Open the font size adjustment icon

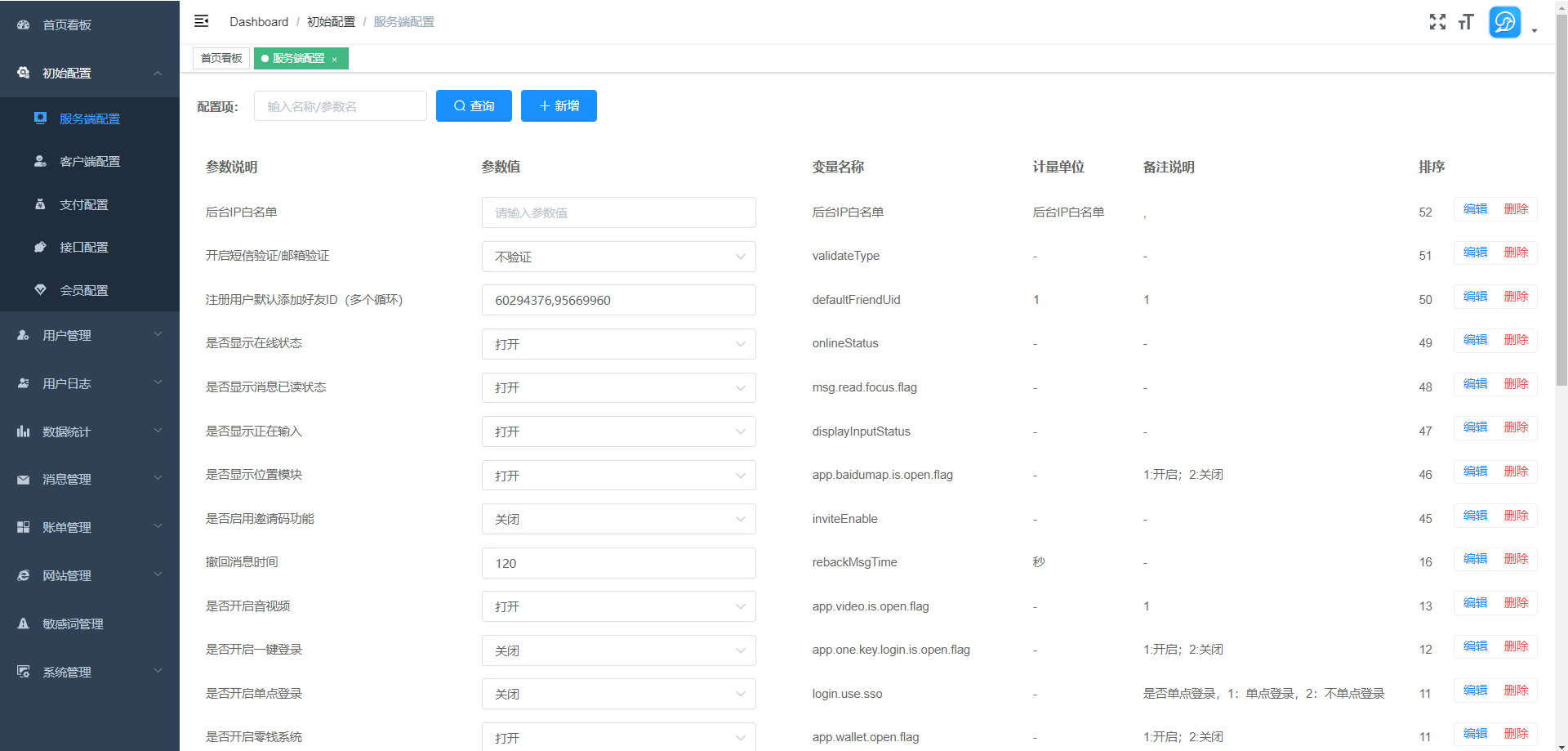pyautogui.click(x=1466, y=22)
